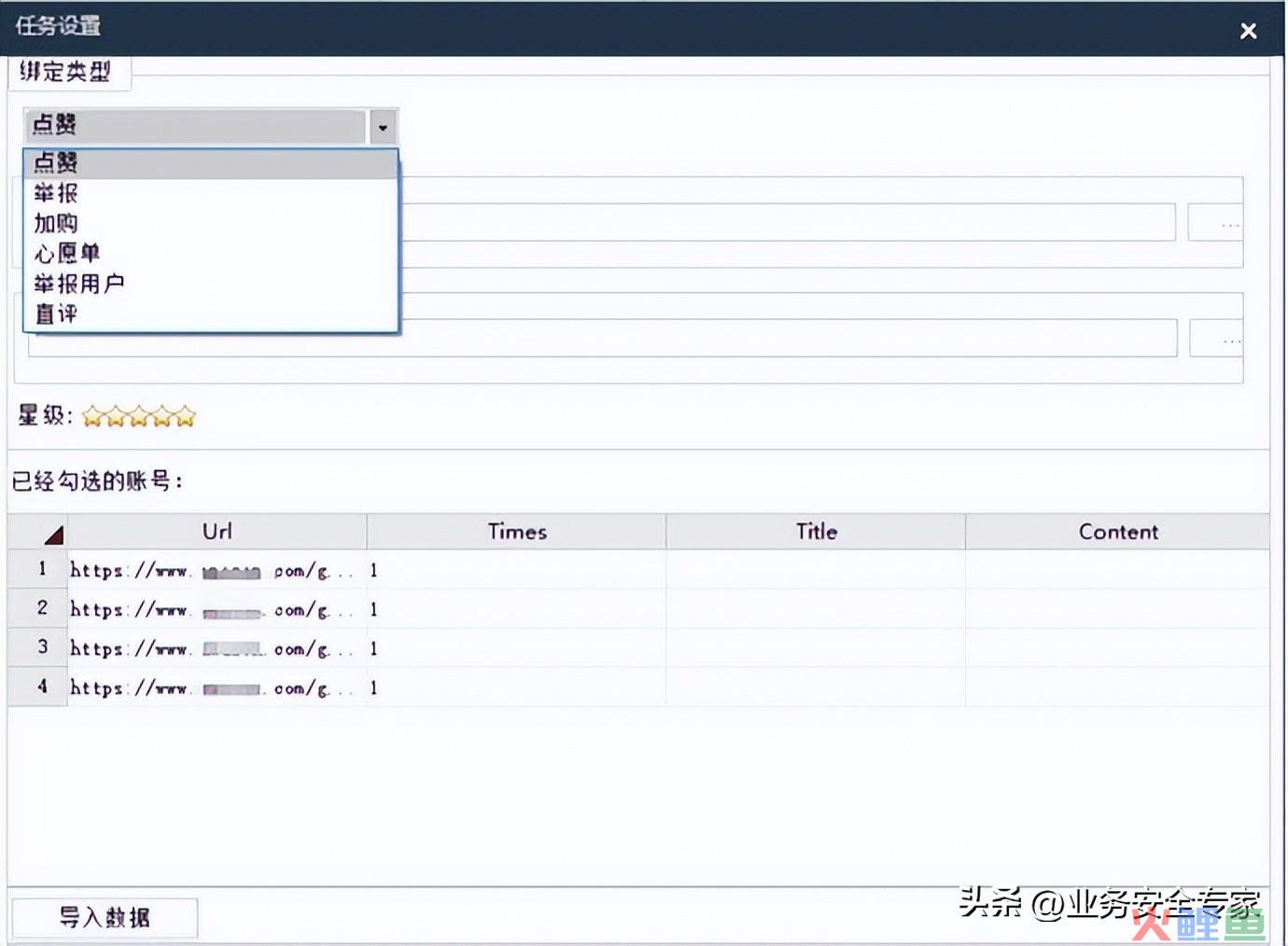Switch to the 绑定类型 tab
The image size is (1288, 946).
(69, 72)
